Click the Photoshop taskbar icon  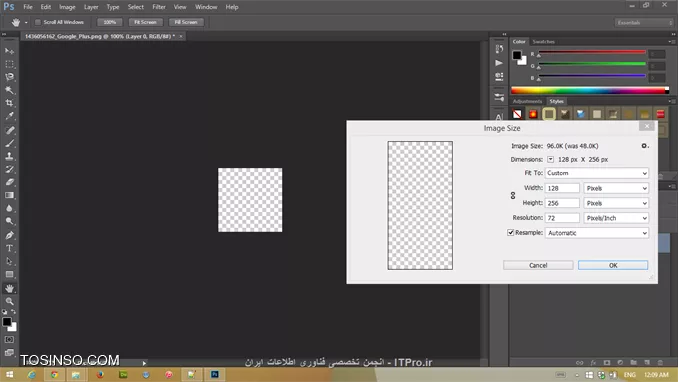[214, 374]
